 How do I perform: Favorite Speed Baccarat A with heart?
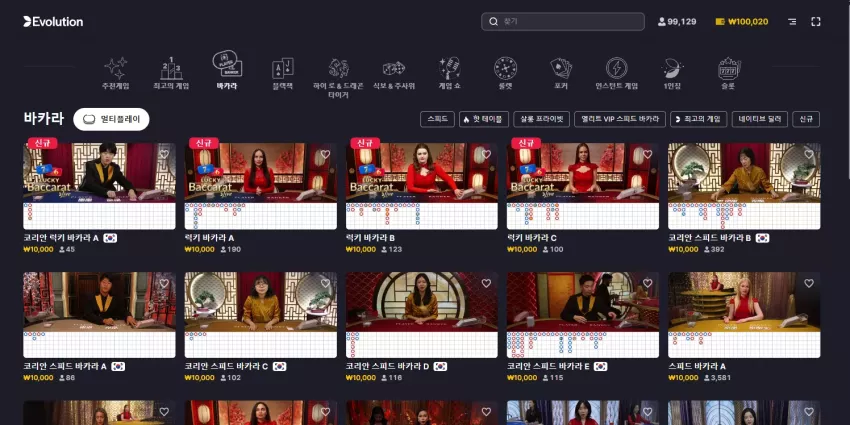[x=809, y=283]
